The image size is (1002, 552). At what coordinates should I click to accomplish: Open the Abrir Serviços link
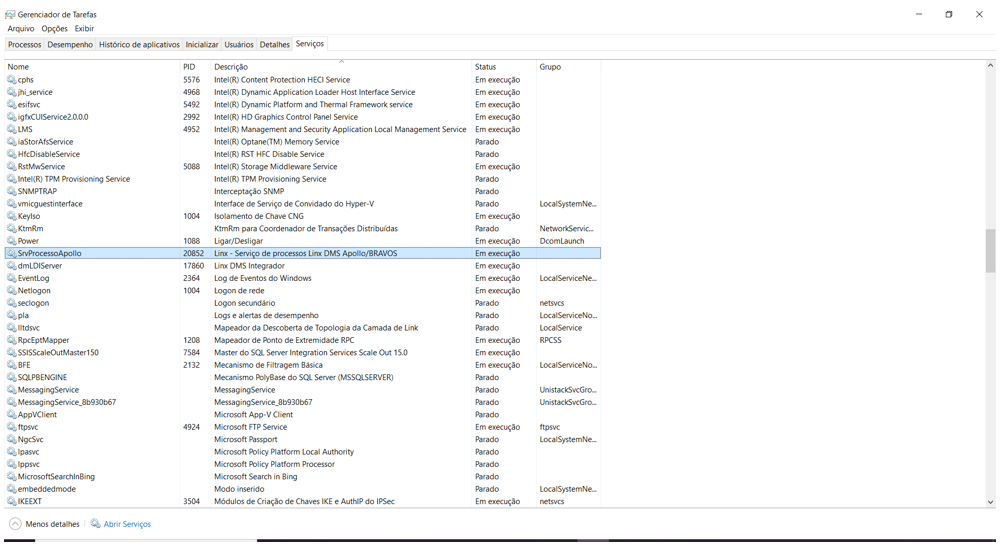[127, 524]
